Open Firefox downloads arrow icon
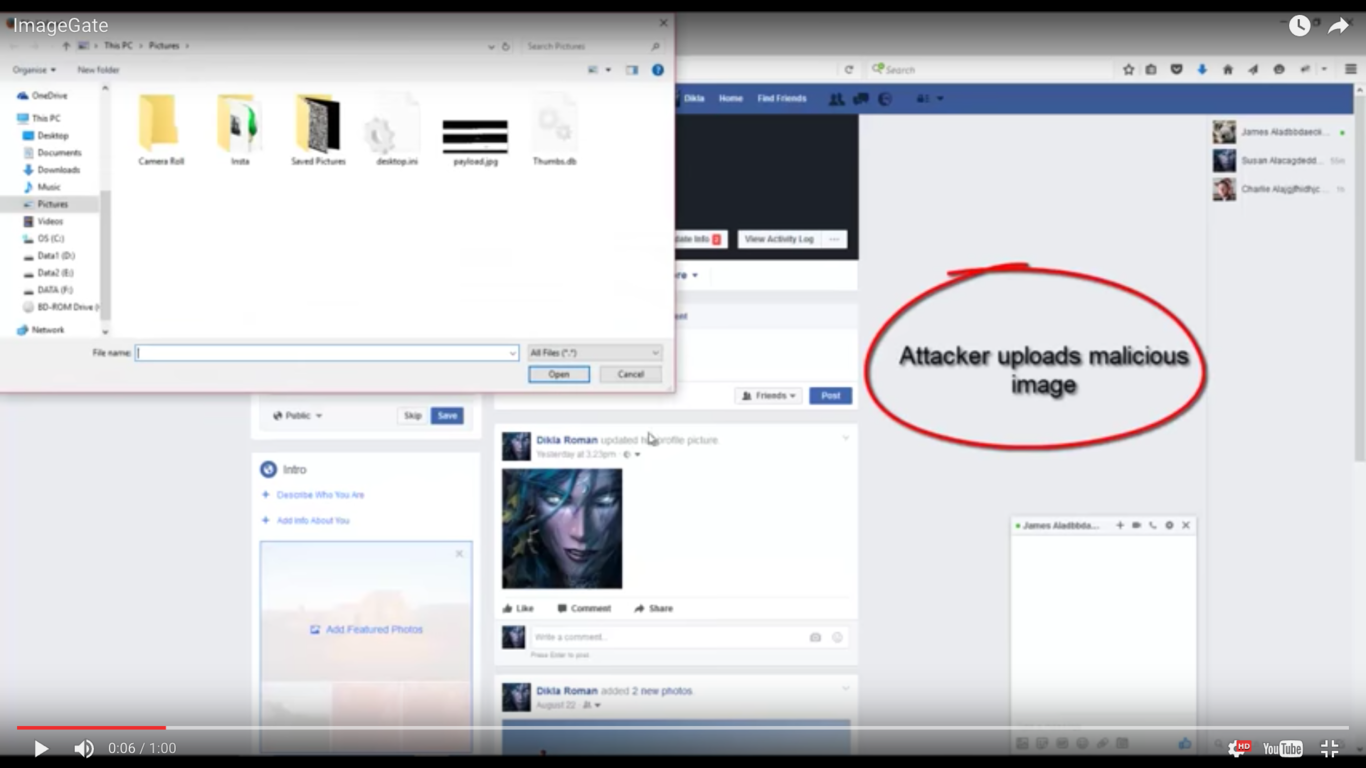 pos(1202,69)
